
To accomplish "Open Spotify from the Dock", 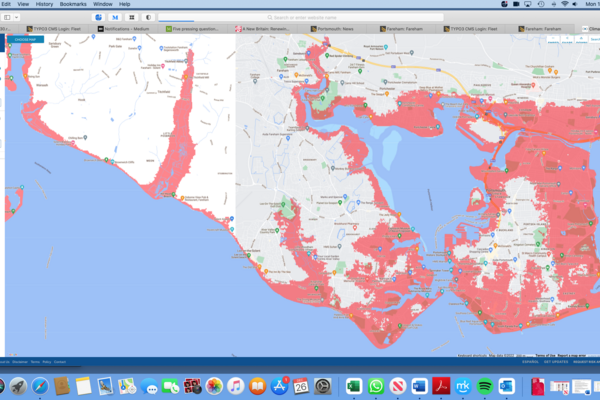I will click(485, 386).
